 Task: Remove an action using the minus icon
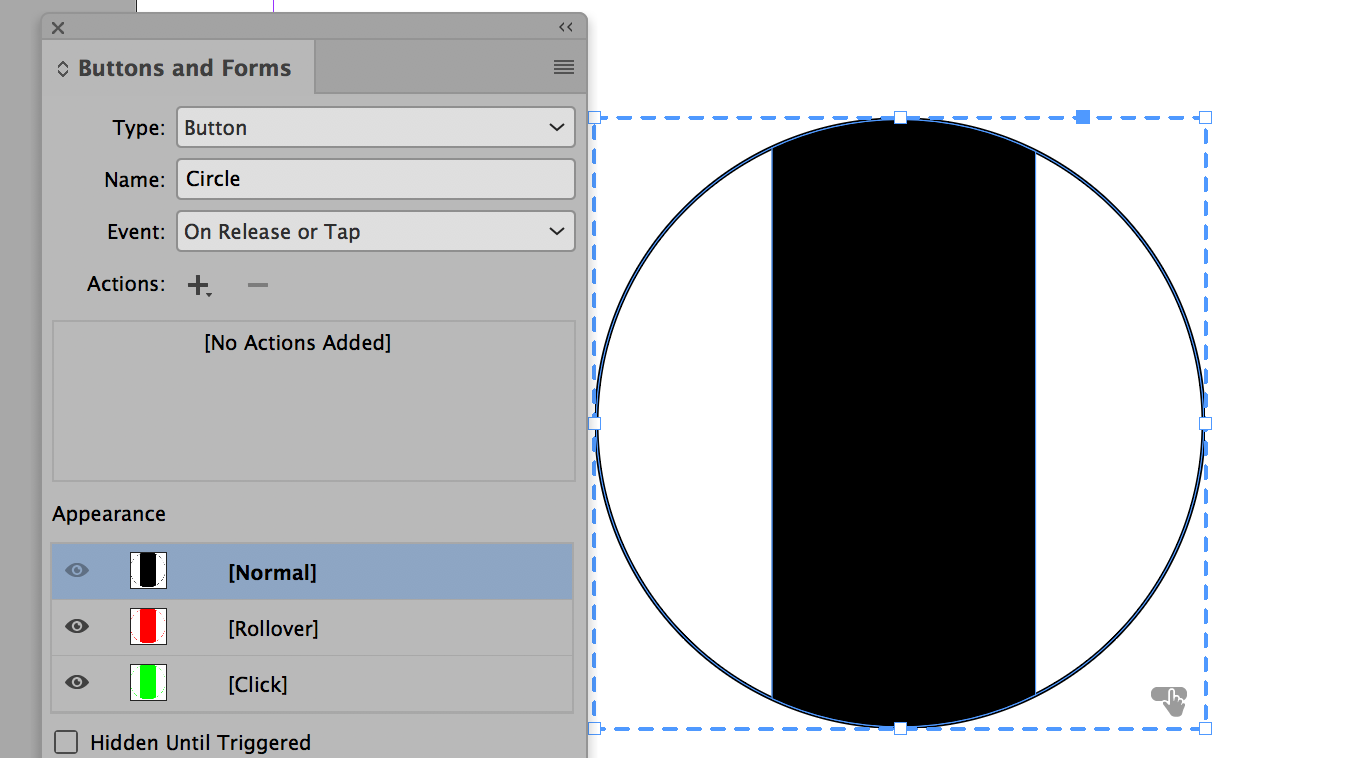coord(257,284)
